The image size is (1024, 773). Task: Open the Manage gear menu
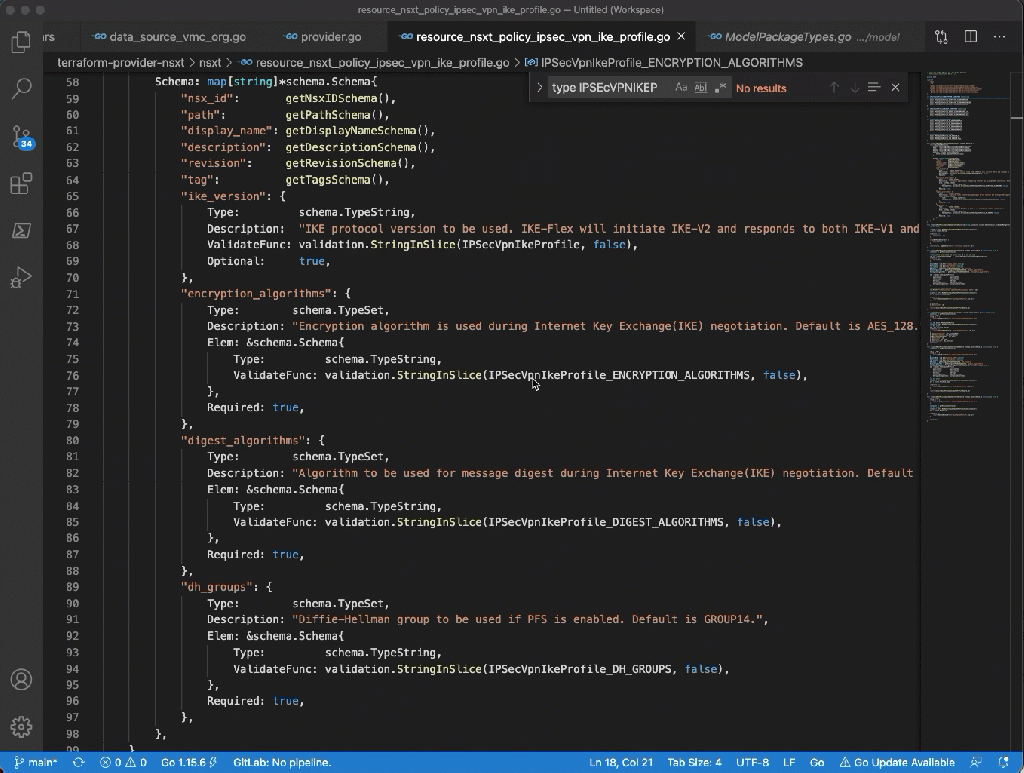click(x=21, y=727)
